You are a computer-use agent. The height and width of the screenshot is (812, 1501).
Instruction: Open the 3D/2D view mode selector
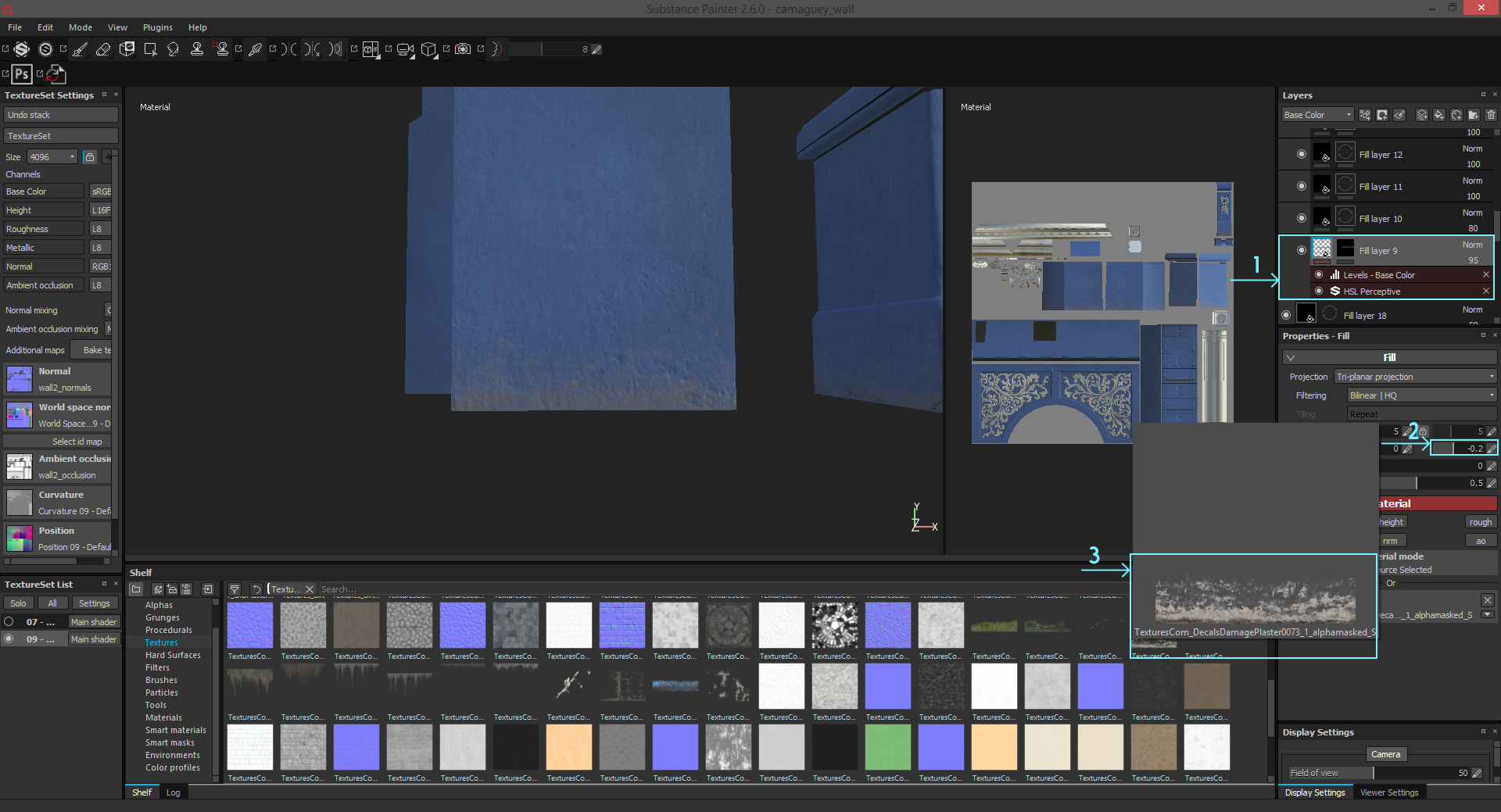click(x=371, y=49)
